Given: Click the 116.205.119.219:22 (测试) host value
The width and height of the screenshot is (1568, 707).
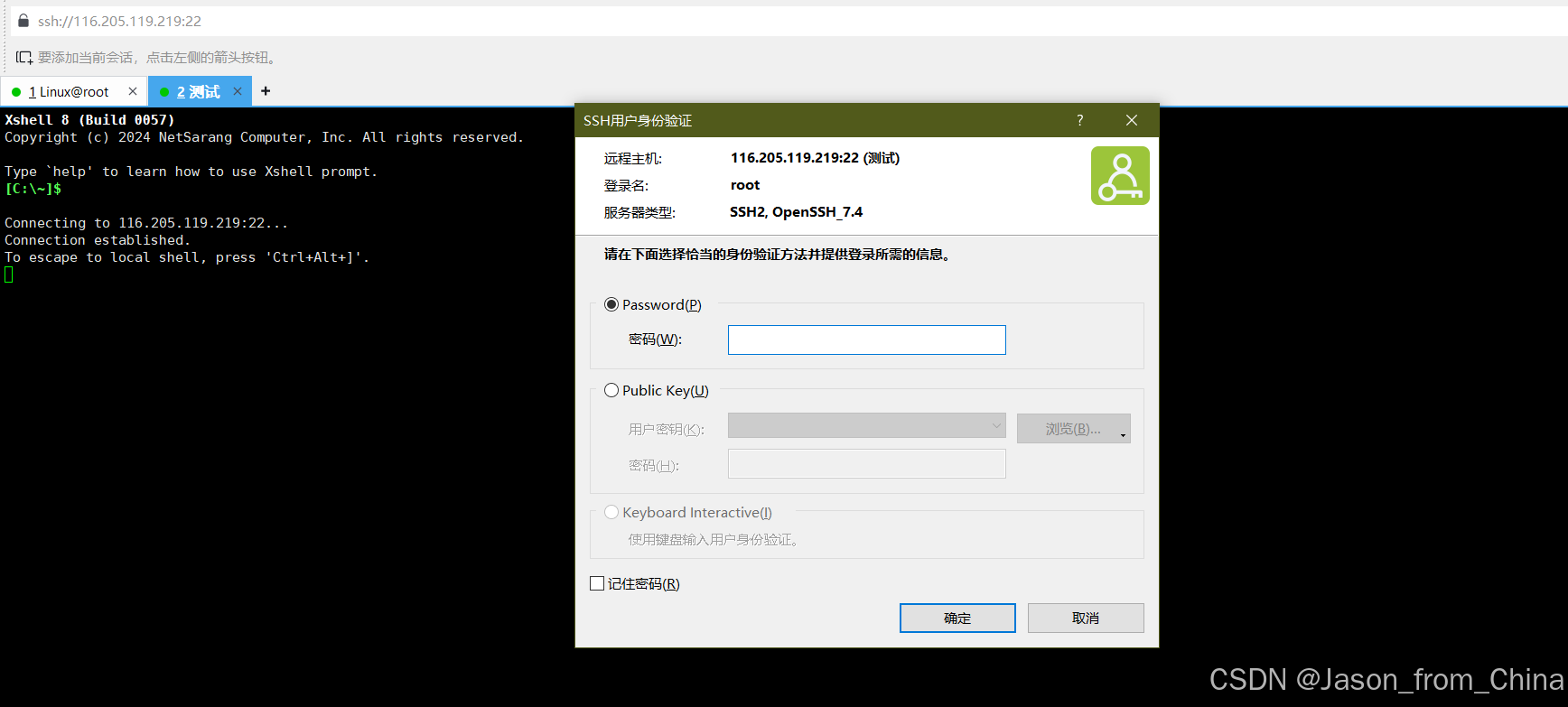Looking at the screenshot, I should pos(815,158).
